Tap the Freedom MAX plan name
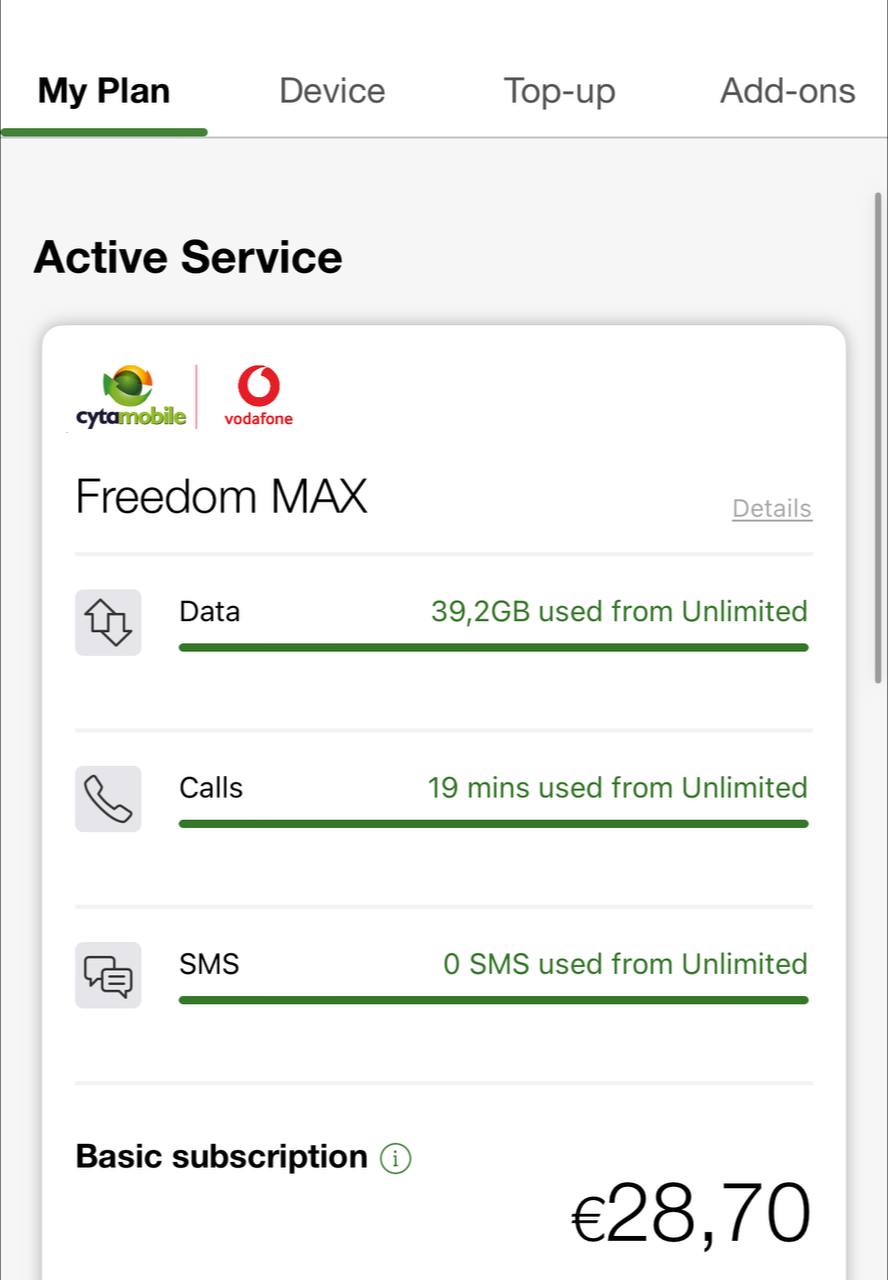This screenshot has height=1280, width=888. [x=222, y=497]
